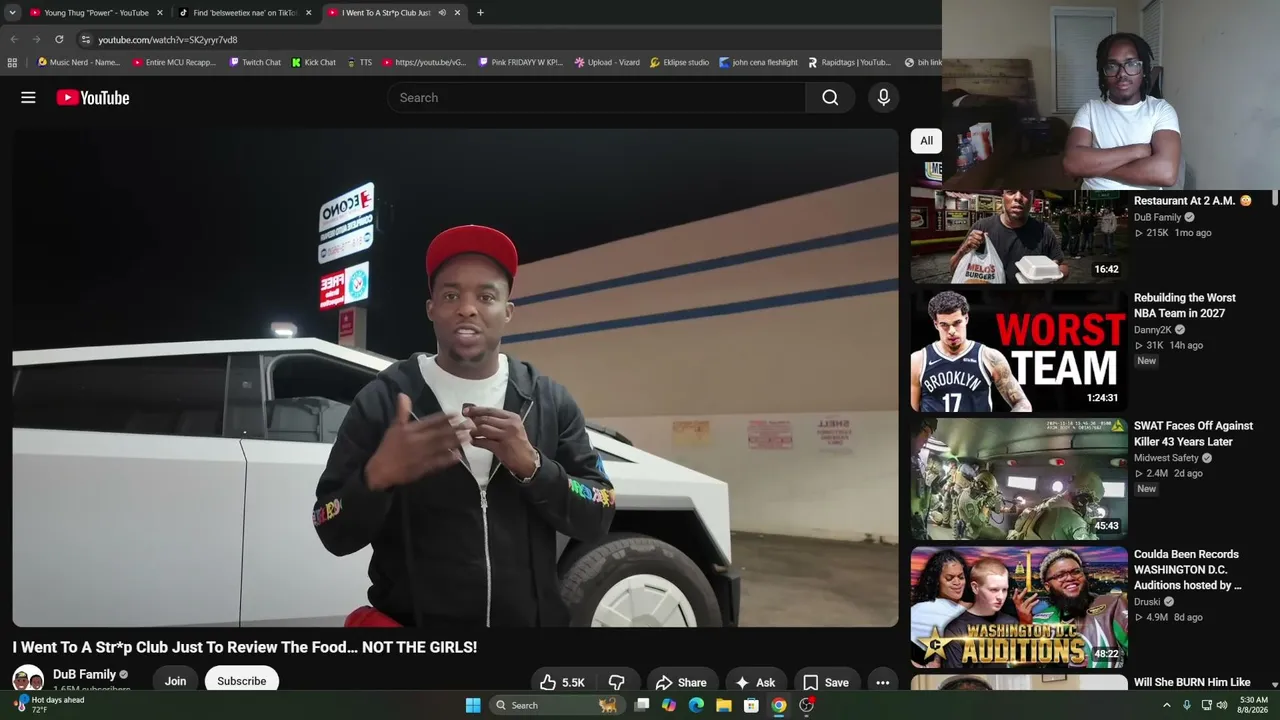Viewport: 1280px width, 720px height.
Task: Switch to Chrome on the taskbar
Action: pyautogui.click(x=778, y=705)
